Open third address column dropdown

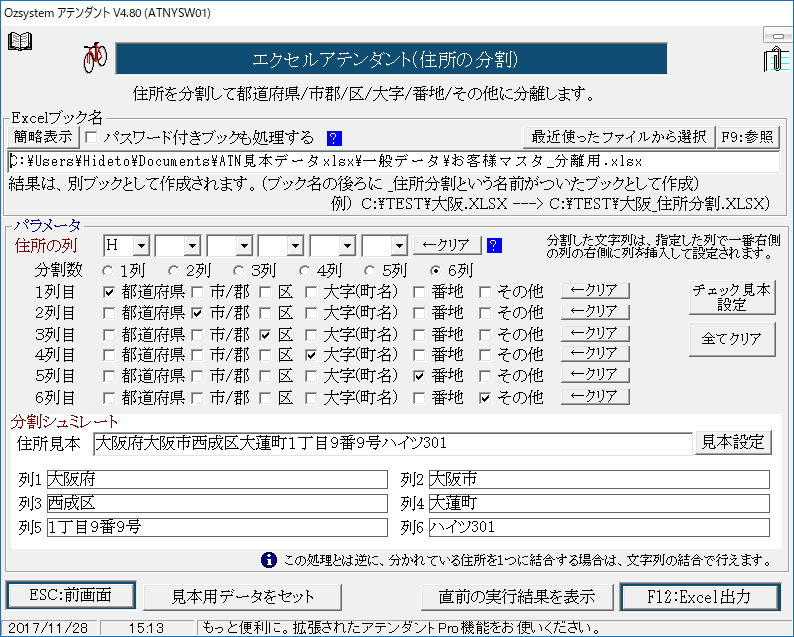pyautogui.click(x=244, y=246)
